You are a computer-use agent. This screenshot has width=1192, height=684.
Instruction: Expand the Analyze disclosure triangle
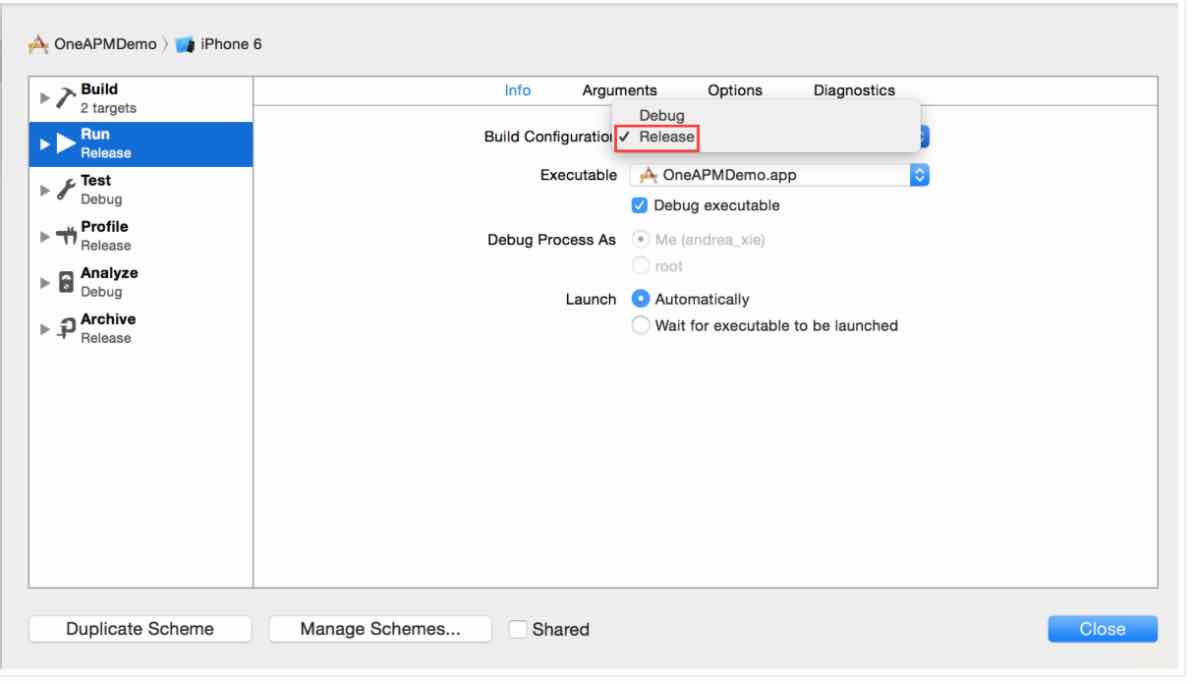pyautogui.click(x=44, y=283)
